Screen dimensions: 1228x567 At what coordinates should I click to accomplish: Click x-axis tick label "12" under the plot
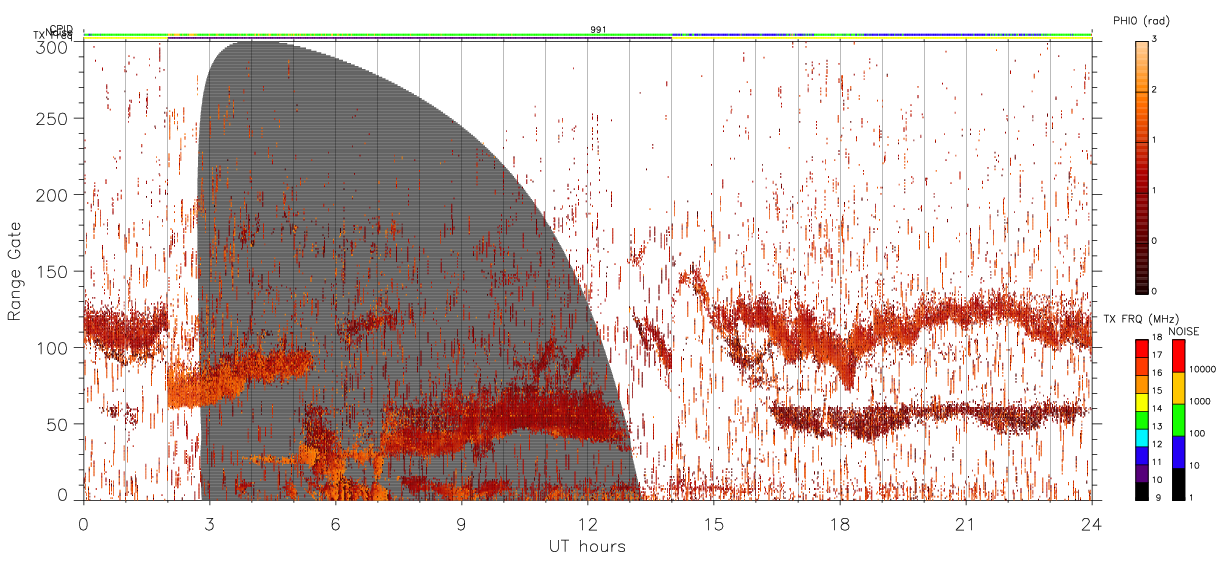[588, 523]
